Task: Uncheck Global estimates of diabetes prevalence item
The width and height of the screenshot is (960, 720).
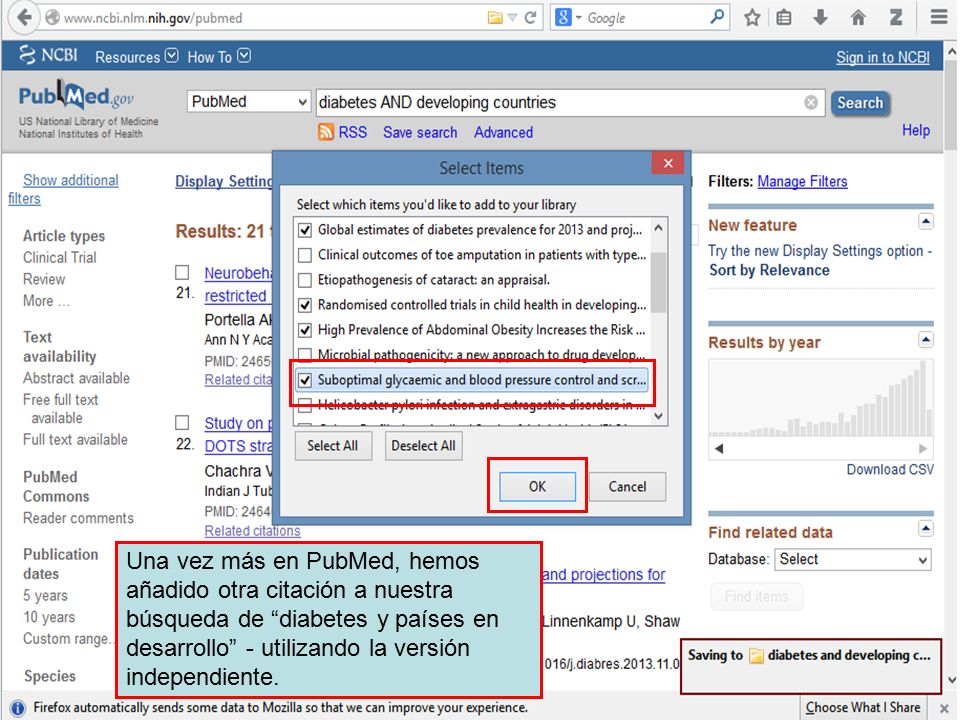Action: 304,230
